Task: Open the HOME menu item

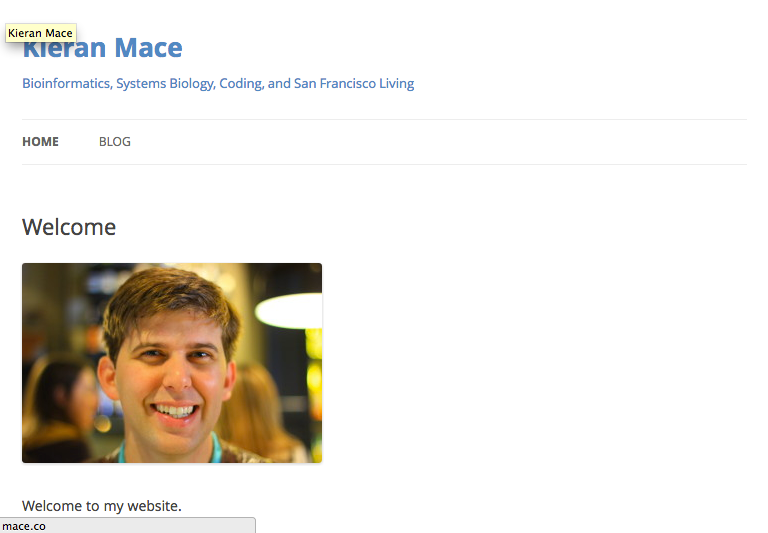Action: [x=40, y=142]
